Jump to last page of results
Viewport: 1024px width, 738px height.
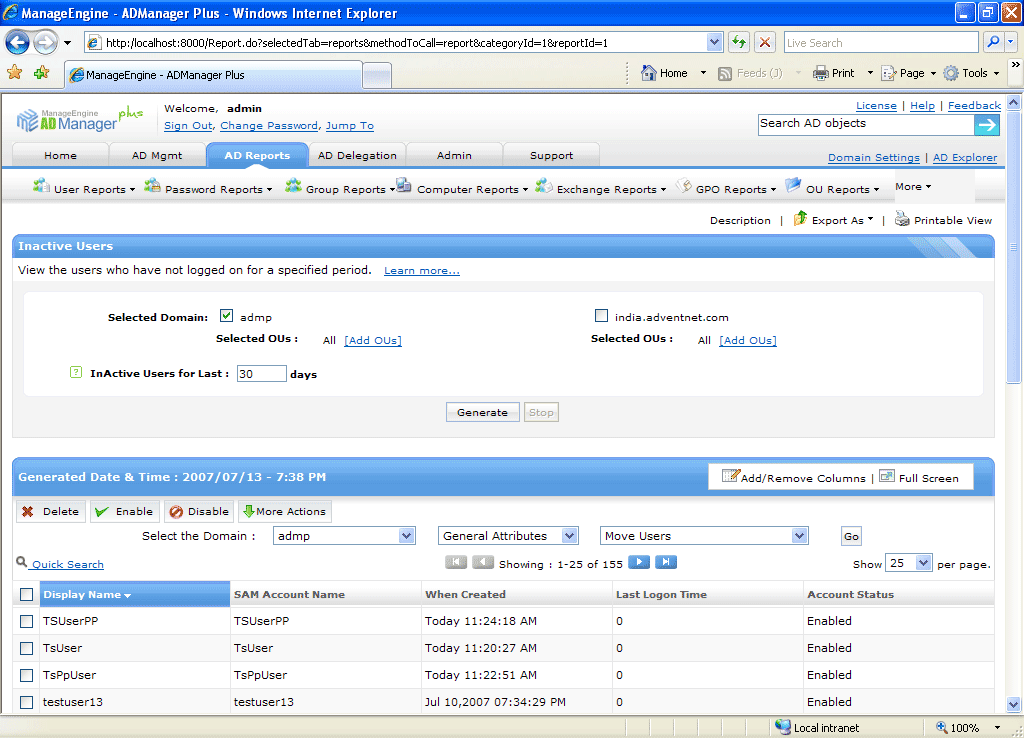(x=666, y=562)
